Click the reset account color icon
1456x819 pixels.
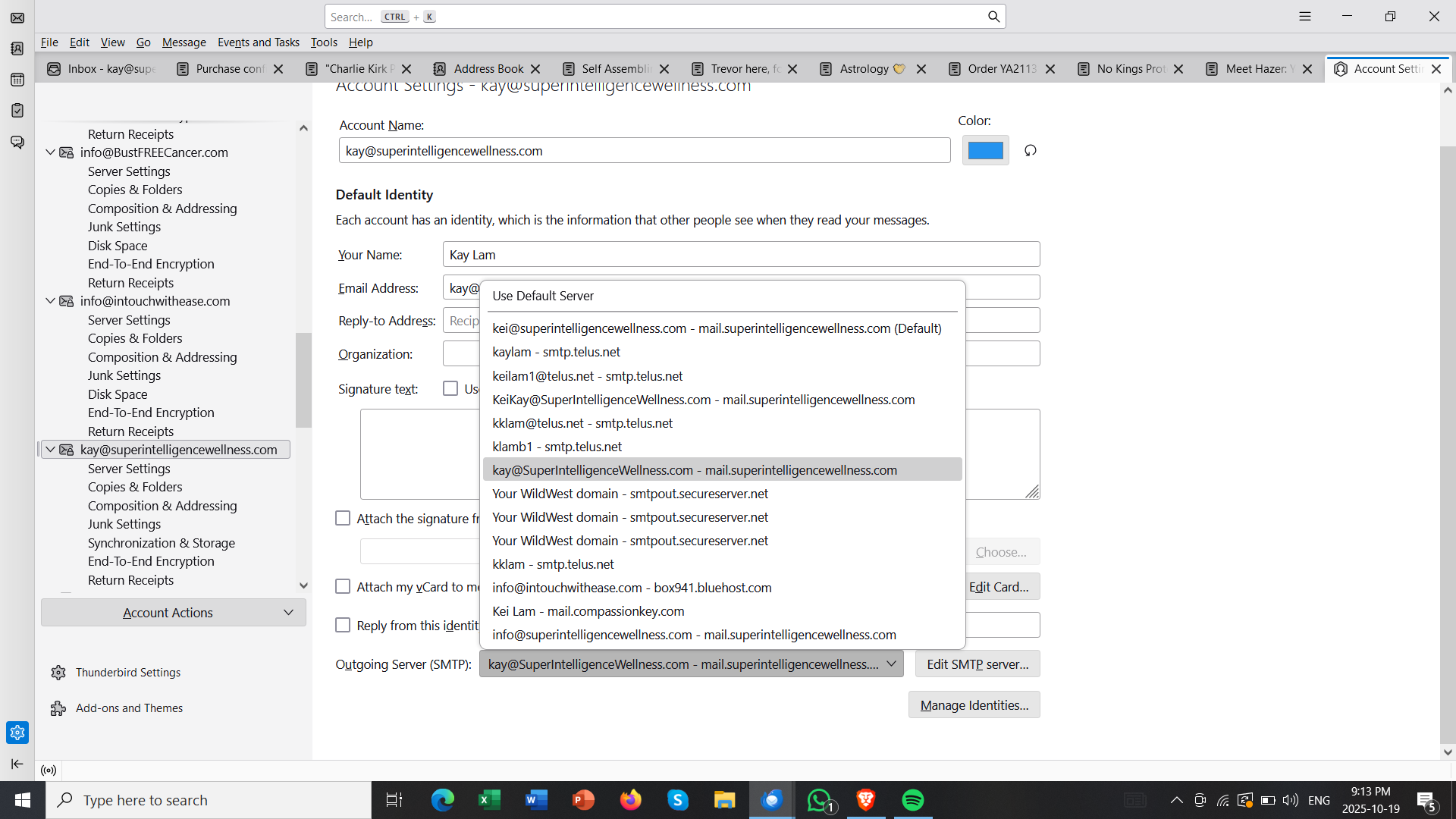(1030, 150)
